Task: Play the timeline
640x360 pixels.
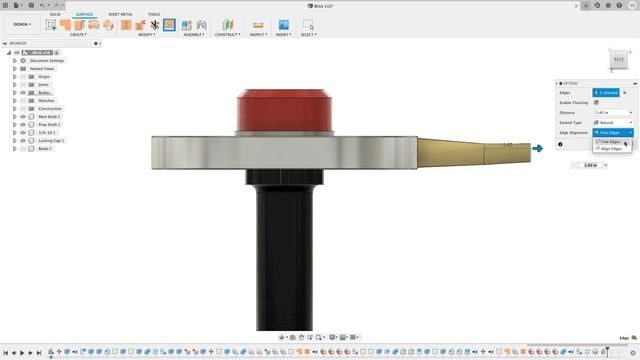Action: 22,353
